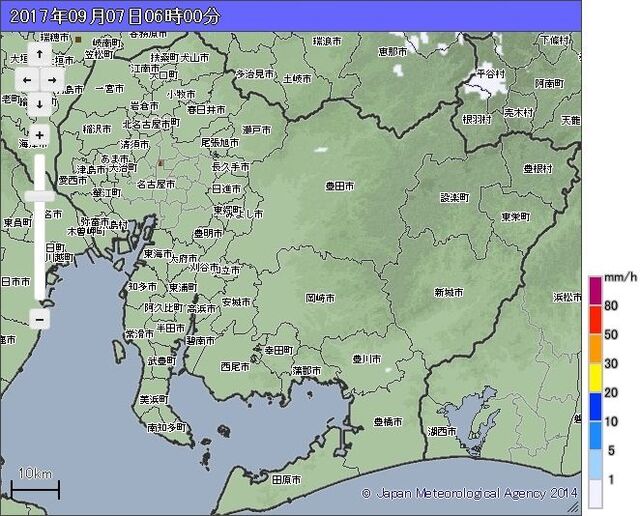Click the 新城市 label on the map
Image resolution: width=640 pixels, height=516 pixels.
click(x=449, y=292)
